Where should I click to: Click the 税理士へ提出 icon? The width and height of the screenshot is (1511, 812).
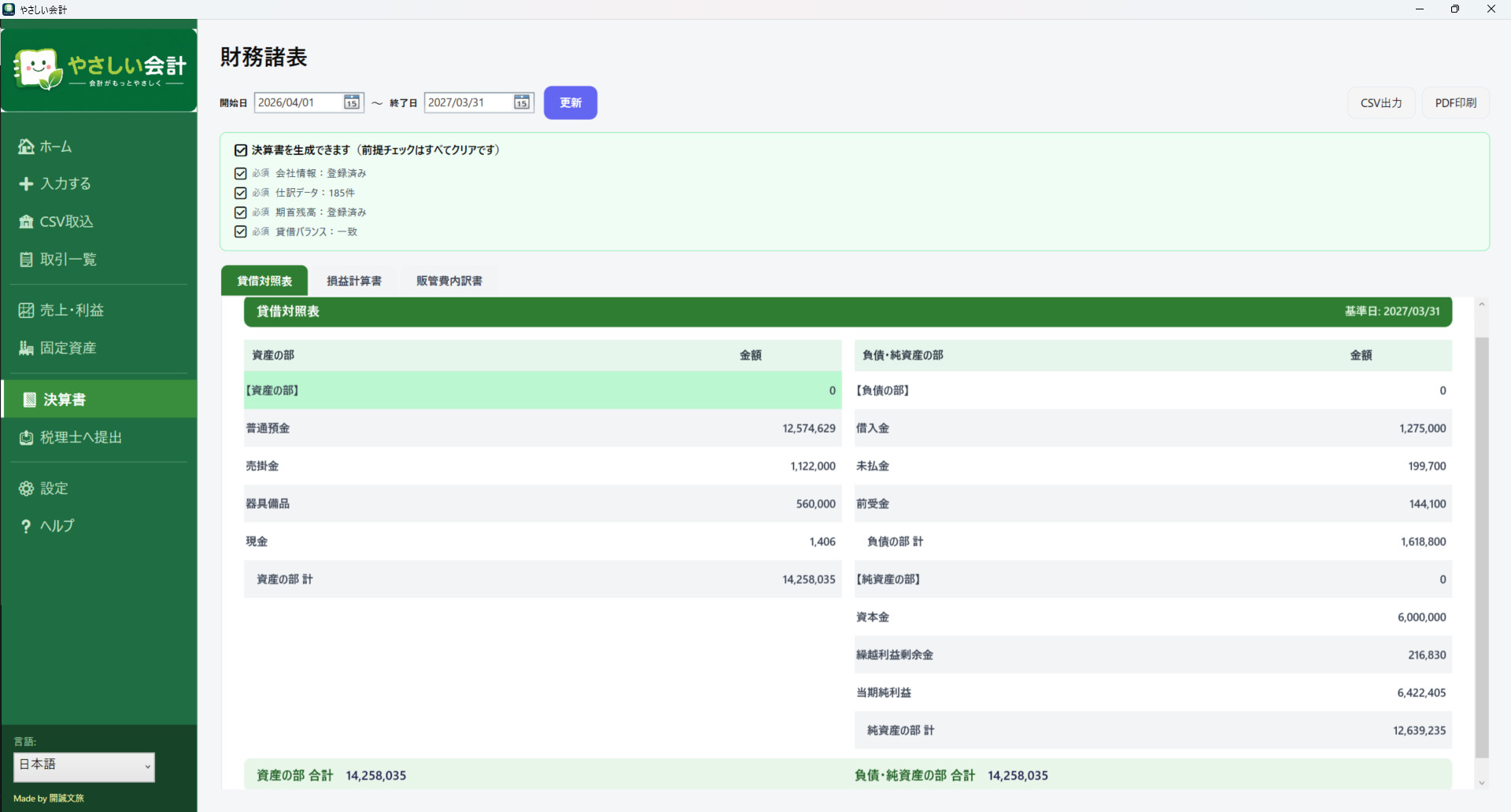coord(26,437)
